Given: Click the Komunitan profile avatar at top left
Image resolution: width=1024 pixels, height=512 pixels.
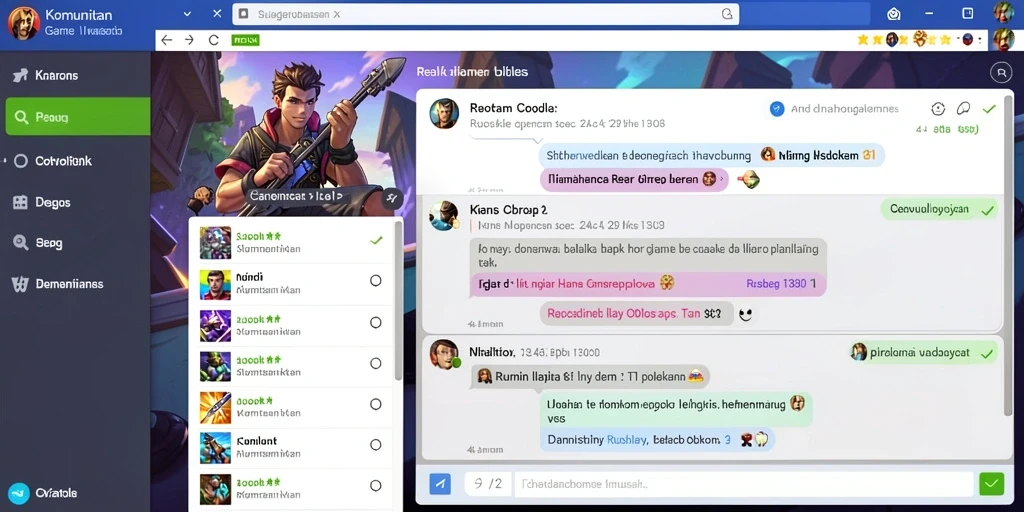Looking at the screenshot, I should [24, 23].
